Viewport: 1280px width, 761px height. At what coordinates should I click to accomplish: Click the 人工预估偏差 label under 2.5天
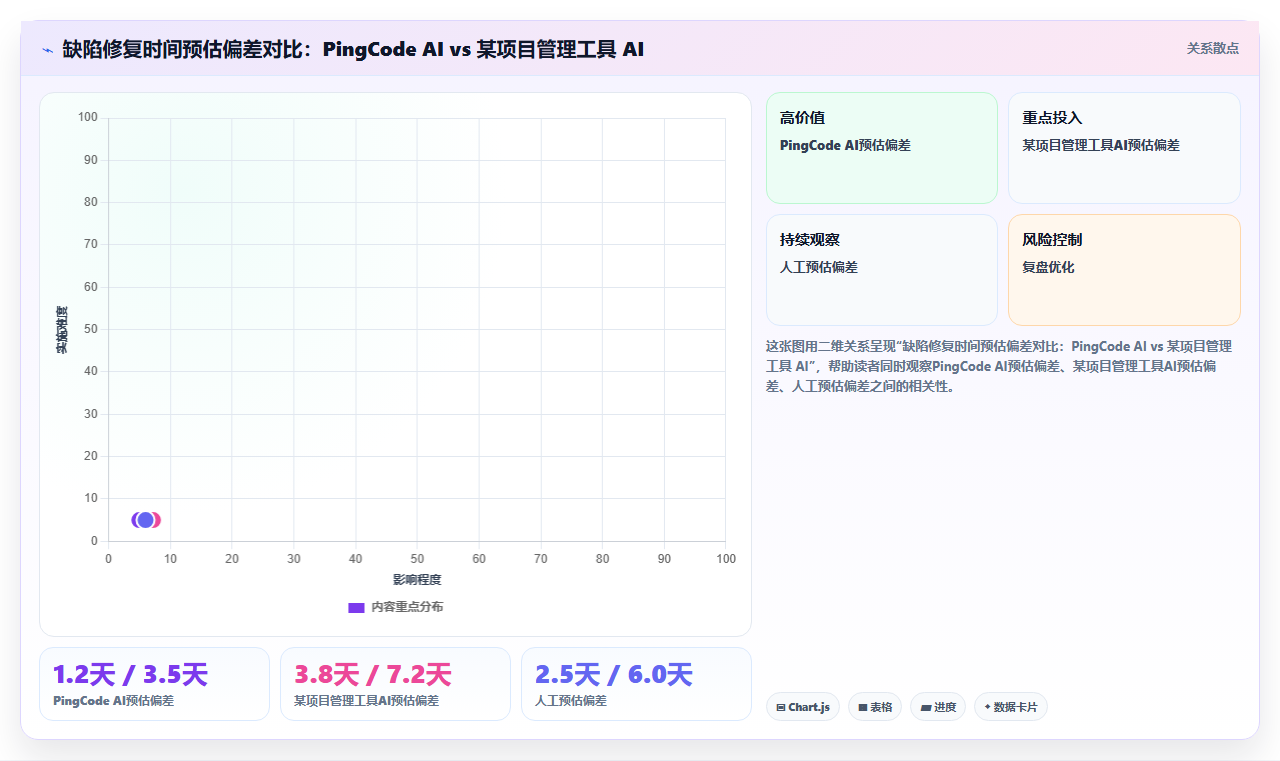(x=571, y=701)
